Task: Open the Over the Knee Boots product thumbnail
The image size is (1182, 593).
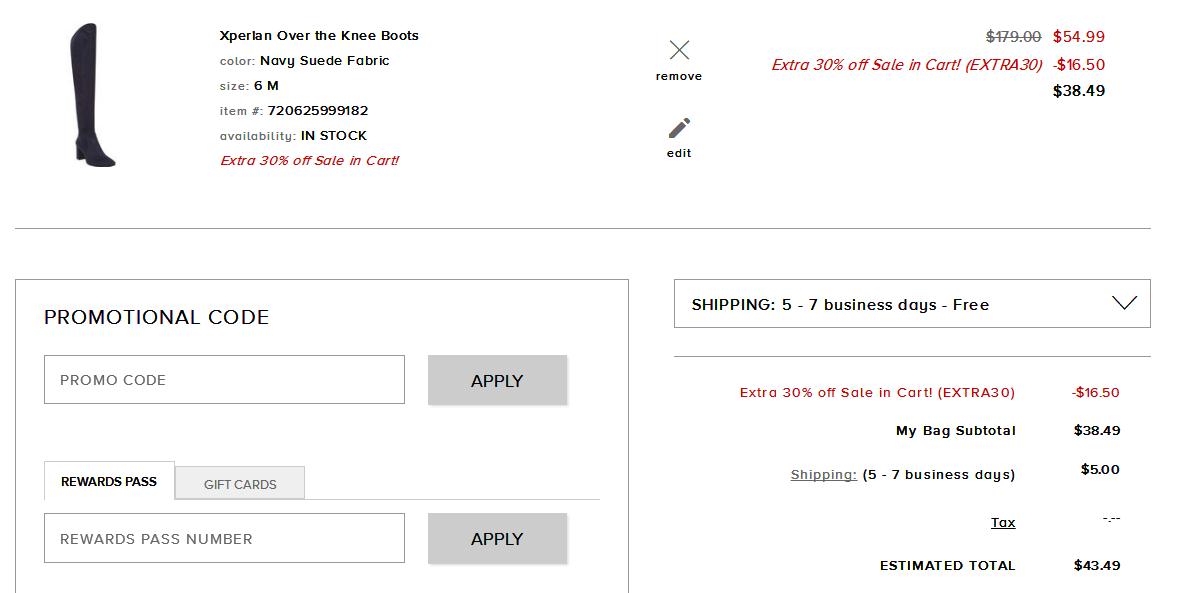Action: point(92,96)
